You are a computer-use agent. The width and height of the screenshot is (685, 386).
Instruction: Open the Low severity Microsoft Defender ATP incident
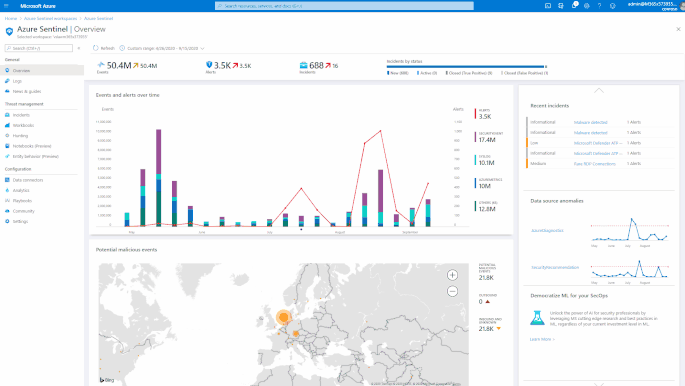pyautogui.click(x=598, y=143)
